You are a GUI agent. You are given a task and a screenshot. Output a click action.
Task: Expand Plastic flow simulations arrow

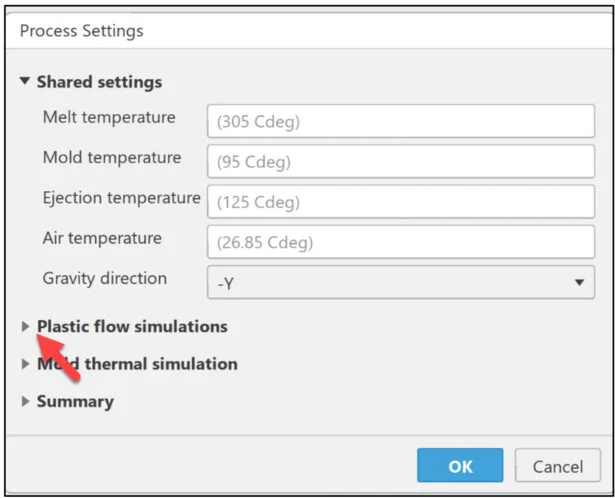coord(25,326)
